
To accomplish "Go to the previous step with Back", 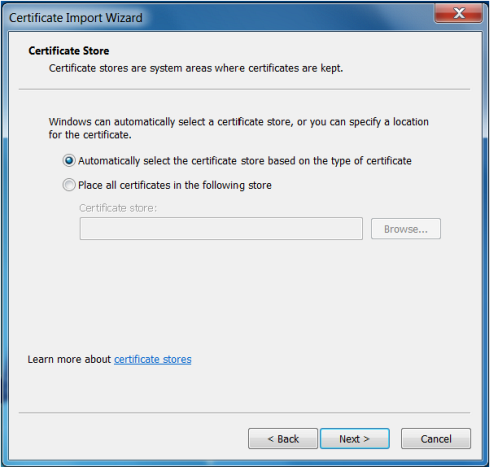I will coord(283,439).
